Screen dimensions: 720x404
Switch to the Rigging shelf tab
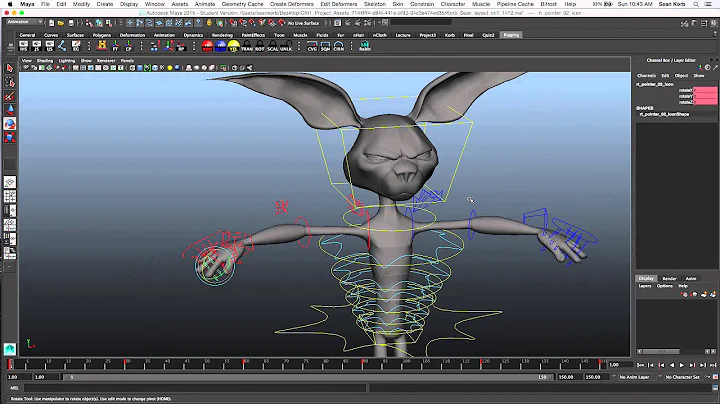tap(511, 35)
